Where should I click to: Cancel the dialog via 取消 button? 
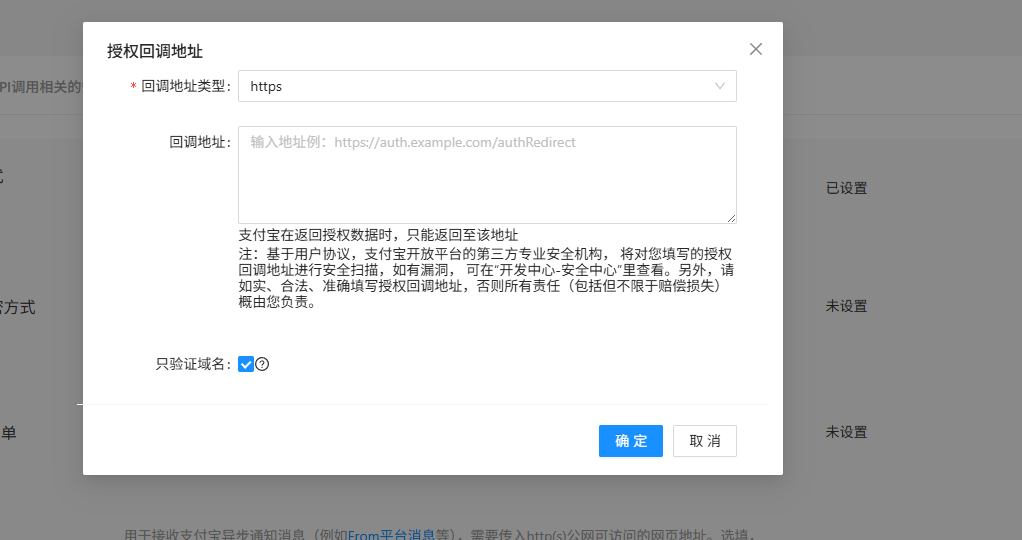click(705, 441)
